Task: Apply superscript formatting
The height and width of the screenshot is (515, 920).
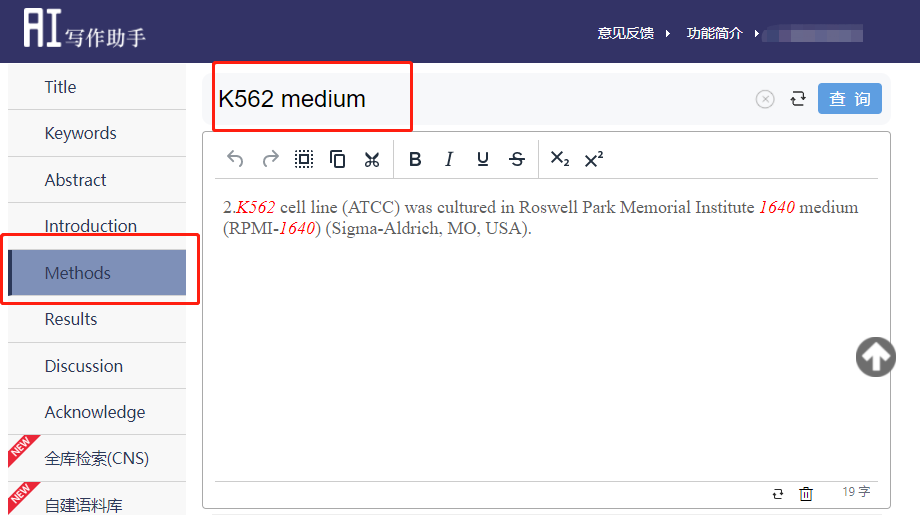Action: 594,159
